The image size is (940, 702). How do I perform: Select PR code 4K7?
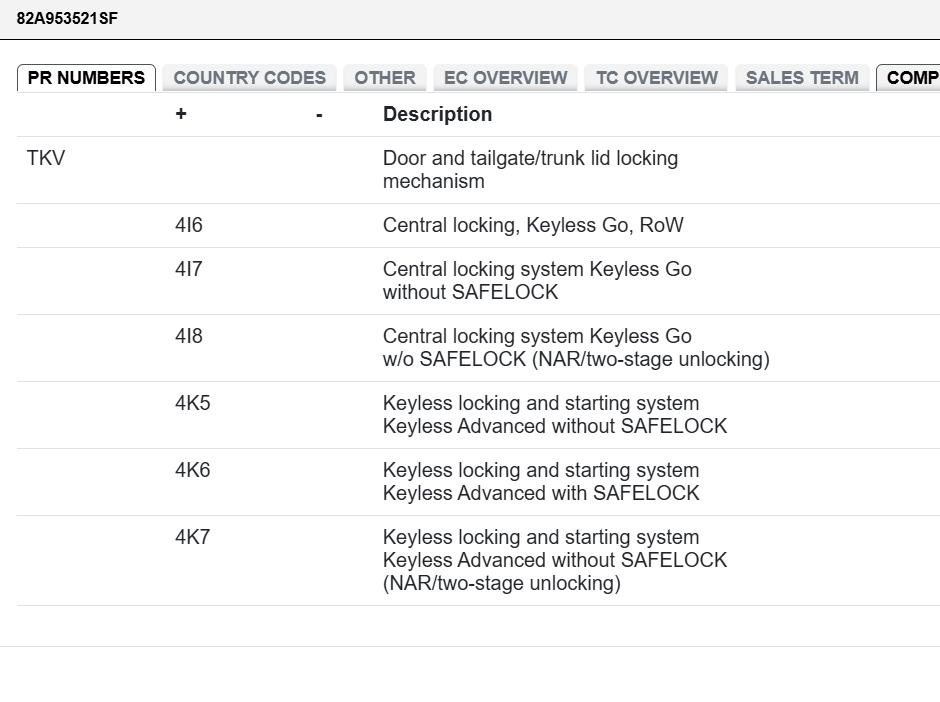pos(192,538)
